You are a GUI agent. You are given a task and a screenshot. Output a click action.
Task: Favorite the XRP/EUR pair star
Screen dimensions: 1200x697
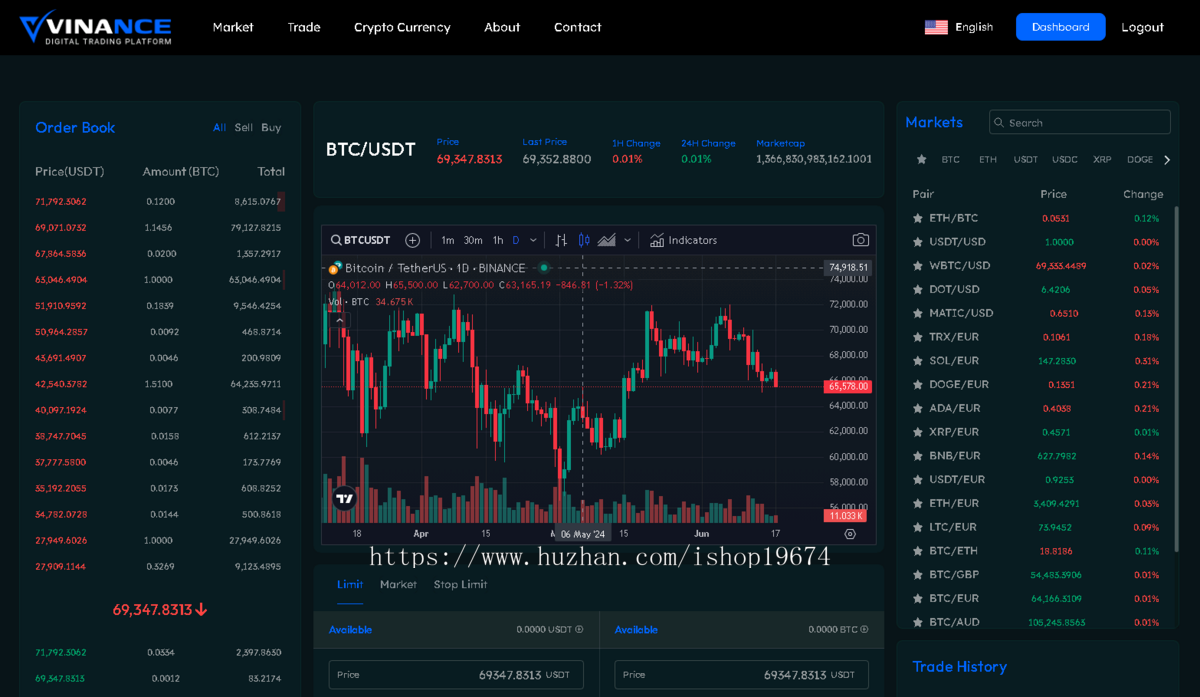(918, 432)
